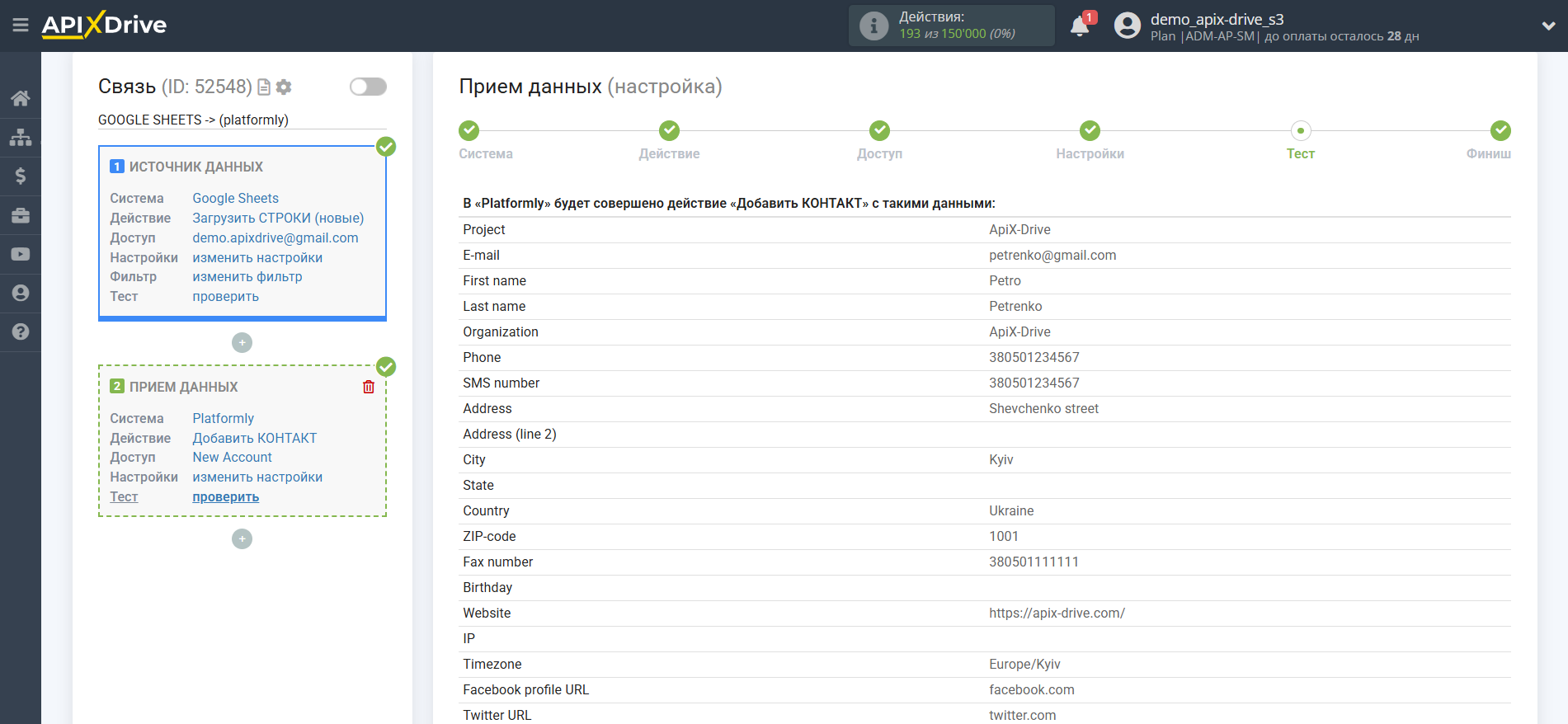
Task: Open the Platformly system link
Action: point(223,418)
